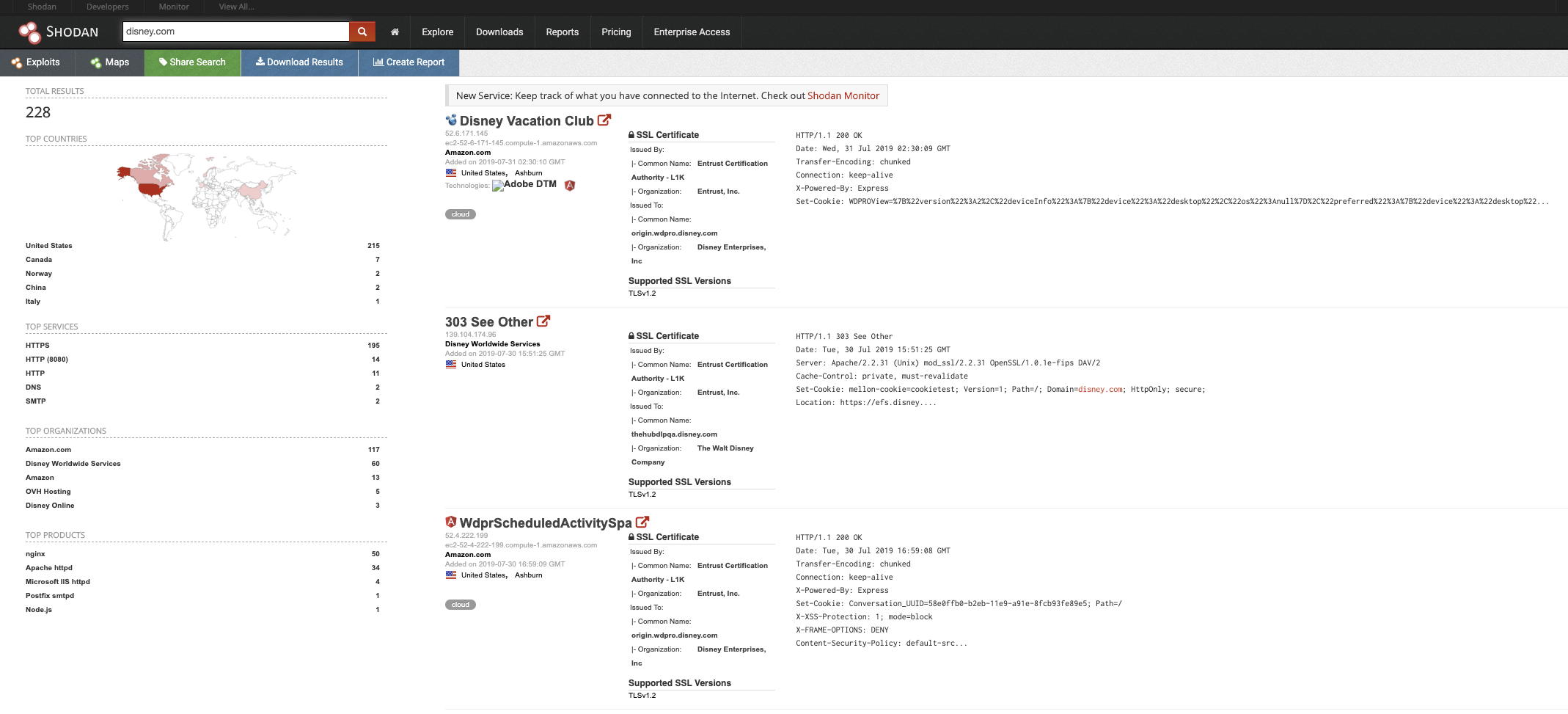Open Enterprise Access in navigation bar
This screenshot has height=714, width=1568.
tap(692, 32)
